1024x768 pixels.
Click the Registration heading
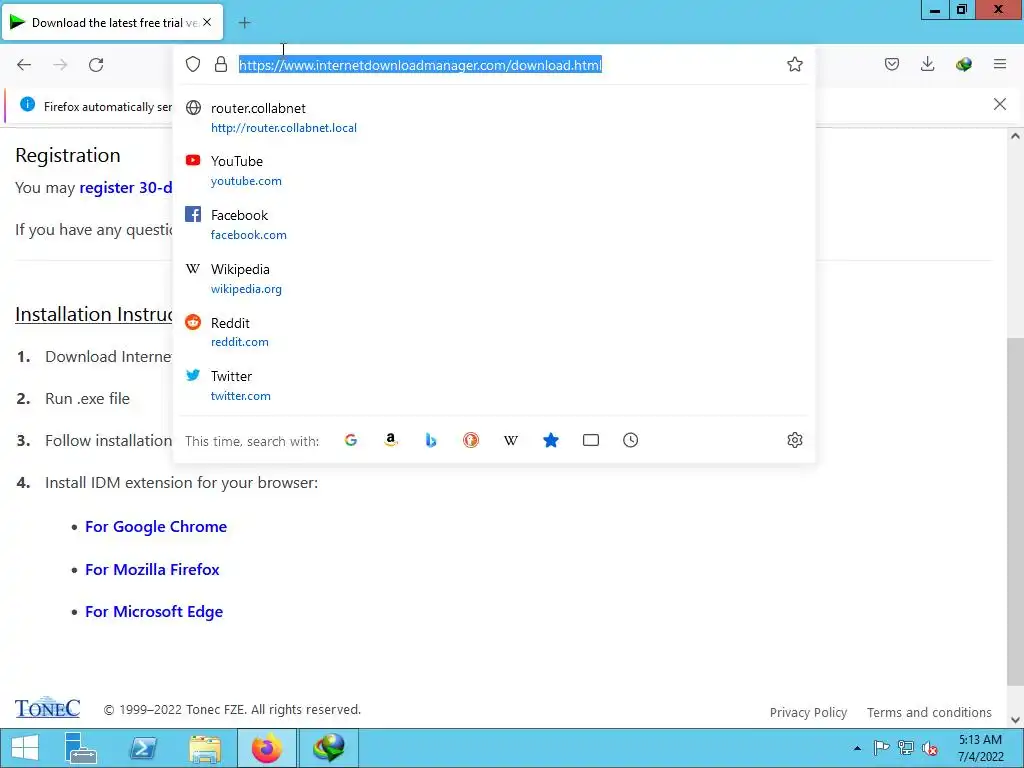[x=68, y=155]
